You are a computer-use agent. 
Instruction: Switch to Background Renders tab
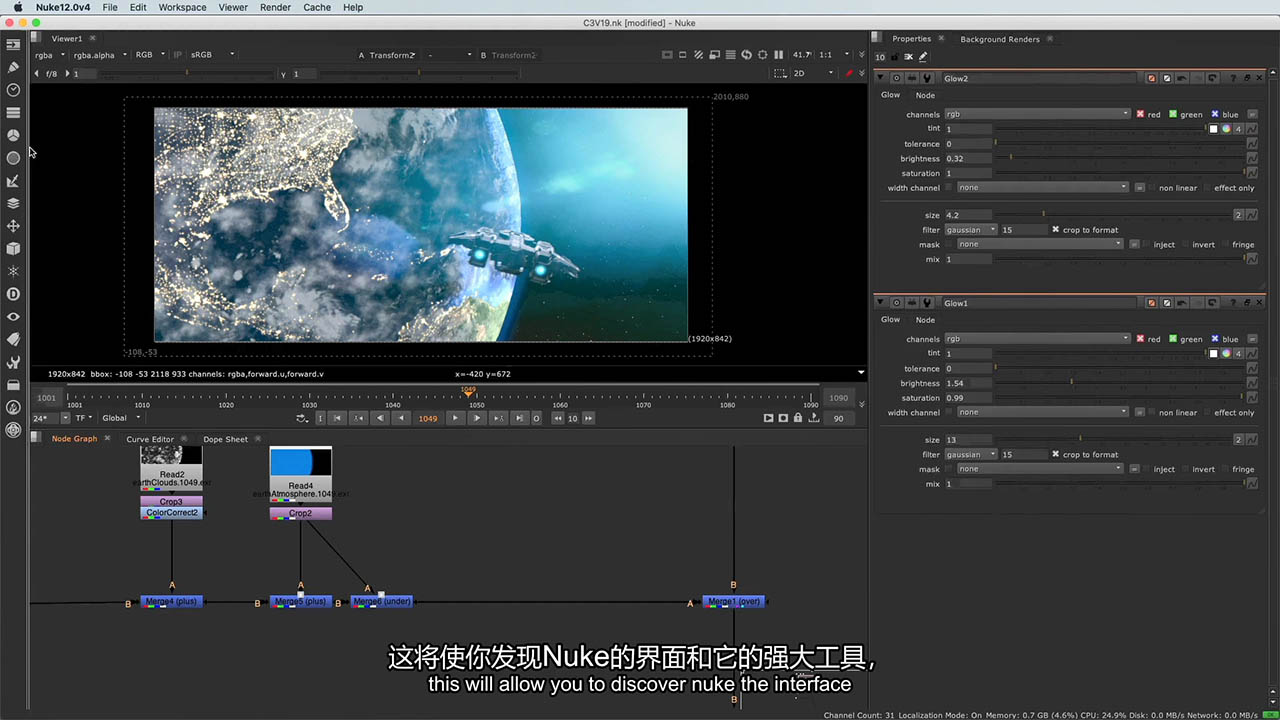[x=1000, y=39]
